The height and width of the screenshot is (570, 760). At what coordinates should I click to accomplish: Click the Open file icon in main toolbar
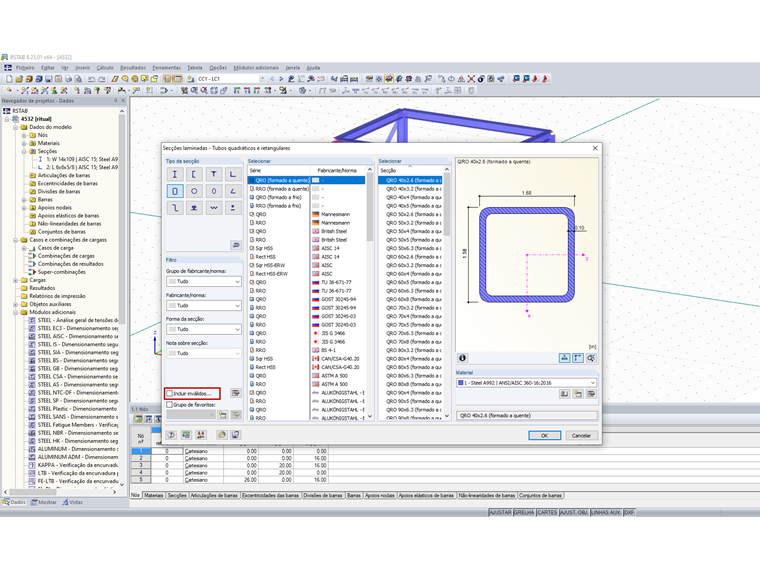tap(19, 79)
